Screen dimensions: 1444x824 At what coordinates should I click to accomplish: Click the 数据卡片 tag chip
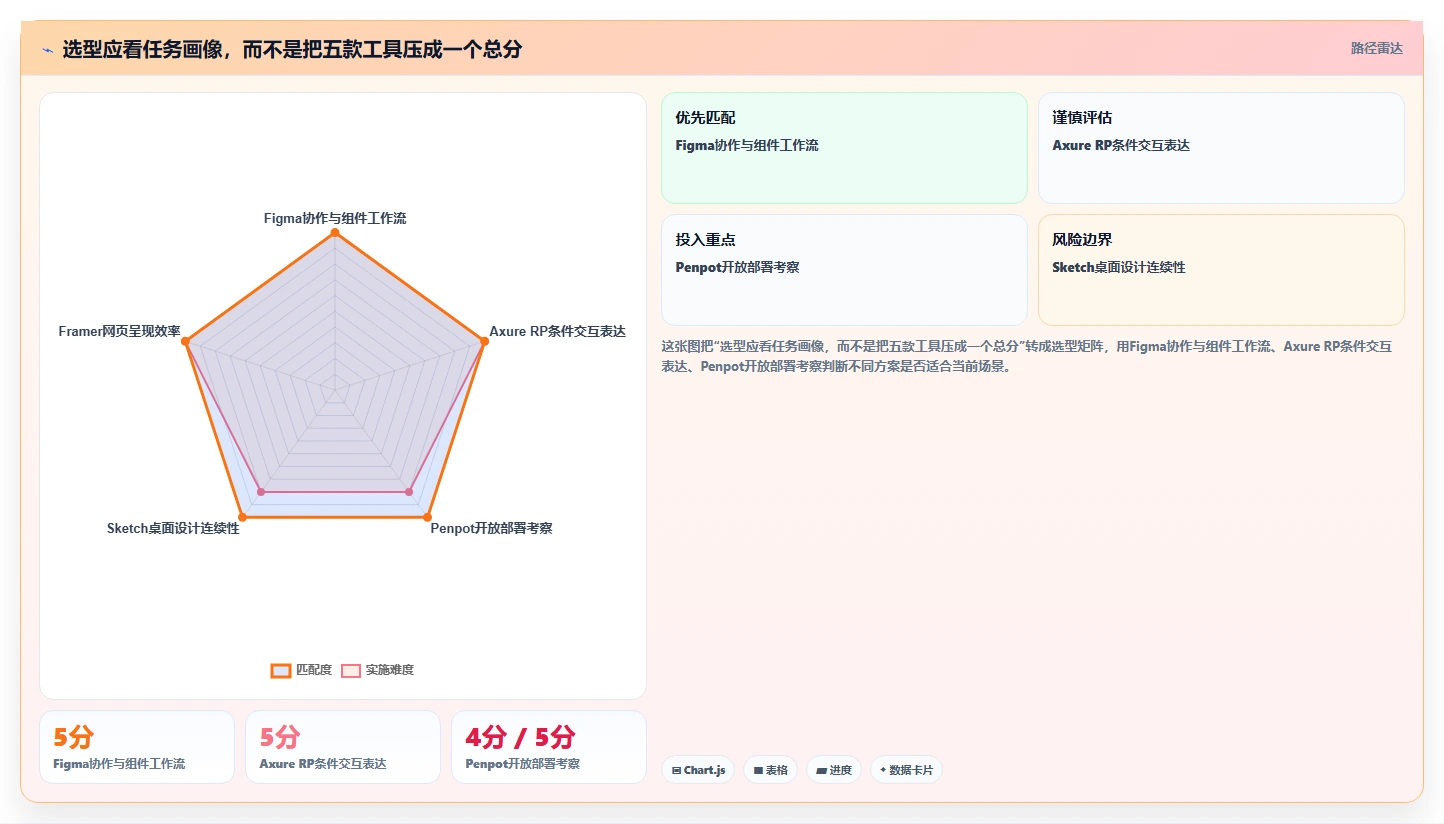[x=906, y=770]
